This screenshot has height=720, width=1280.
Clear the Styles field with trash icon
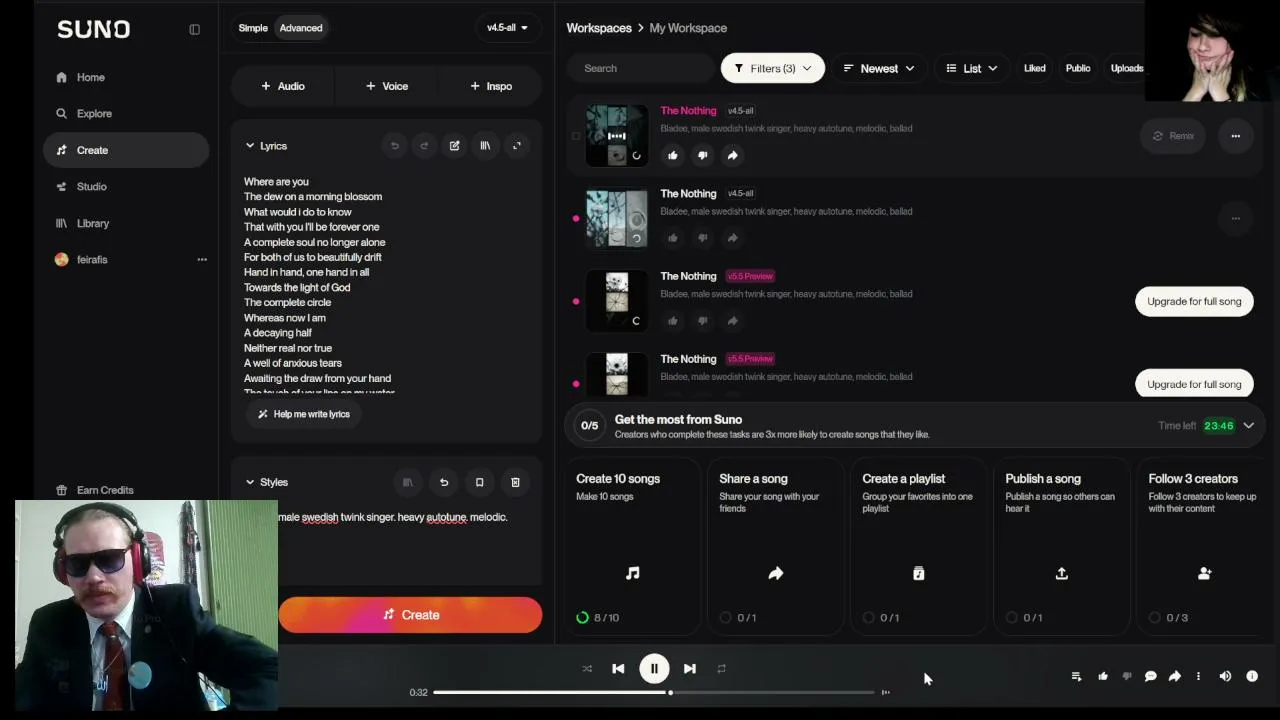515,482
